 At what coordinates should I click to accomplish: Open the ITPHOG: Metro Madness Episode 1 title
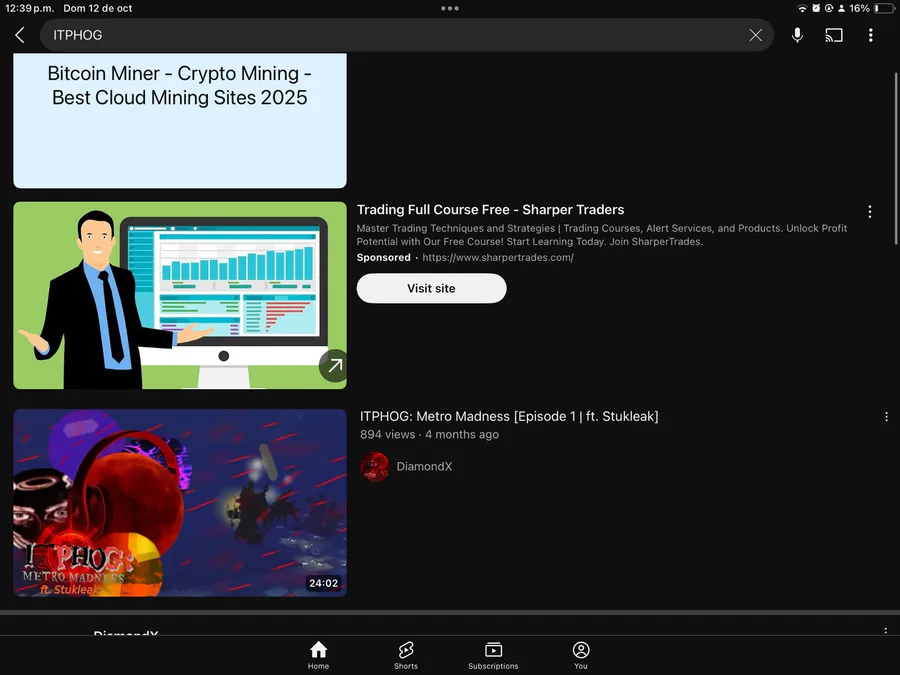tap(509, 416)
